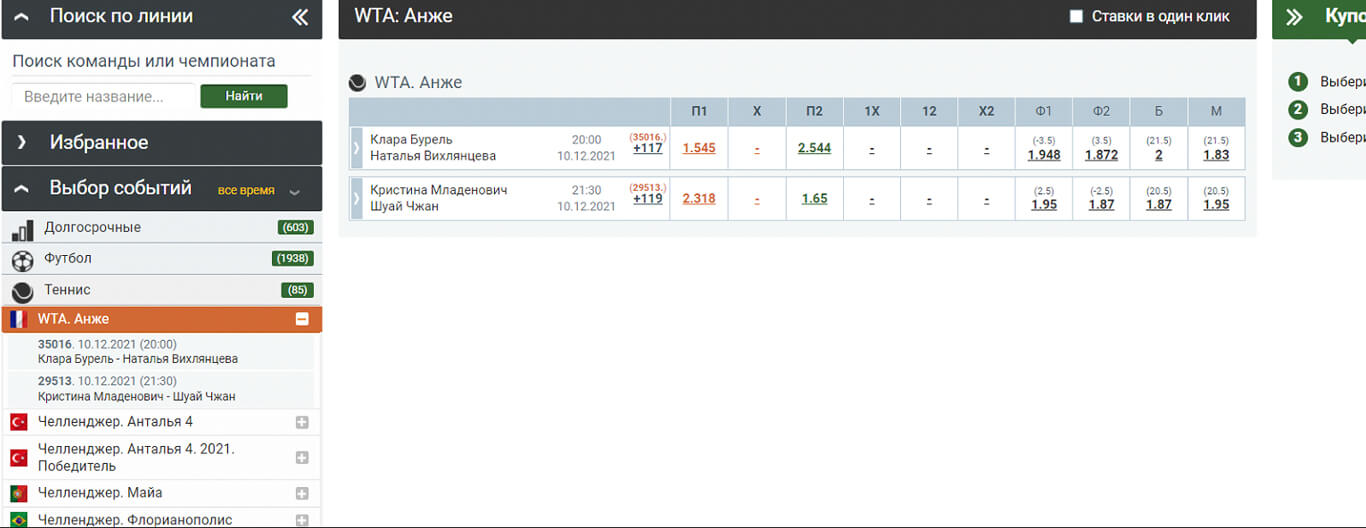Select total over (21.5) odds 2

(x=1159, y=155)
